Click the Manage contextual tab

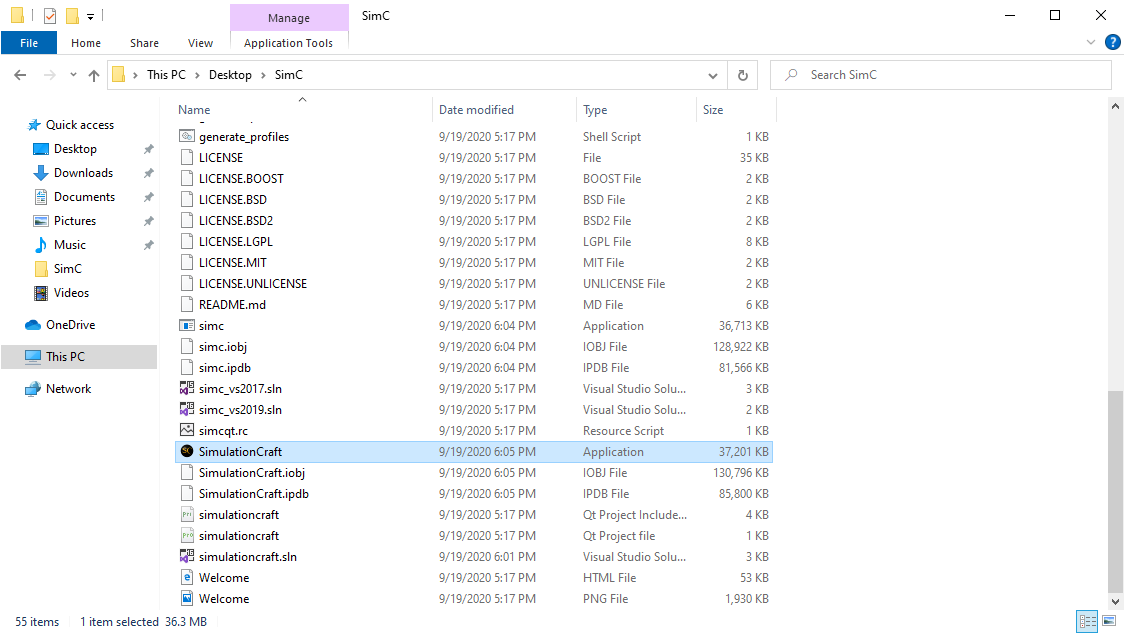point(289,17)
